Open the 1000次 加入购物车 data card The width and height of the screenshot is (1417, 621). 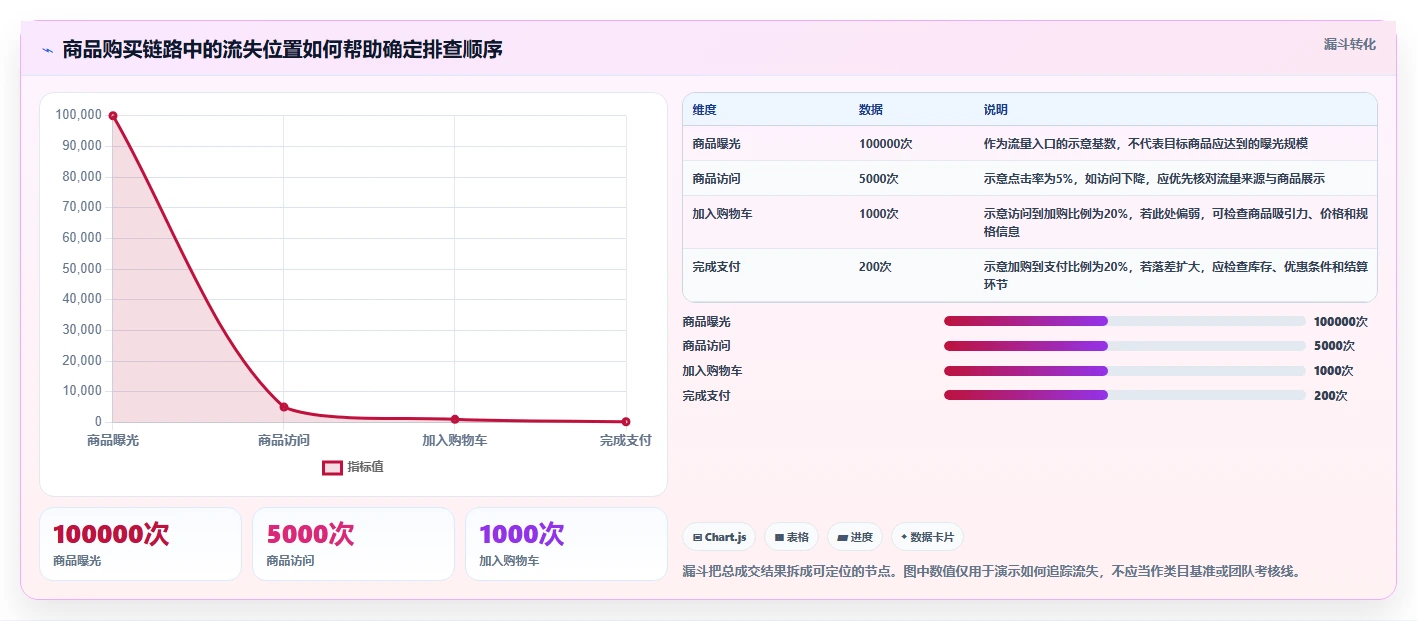pos(566,544)
